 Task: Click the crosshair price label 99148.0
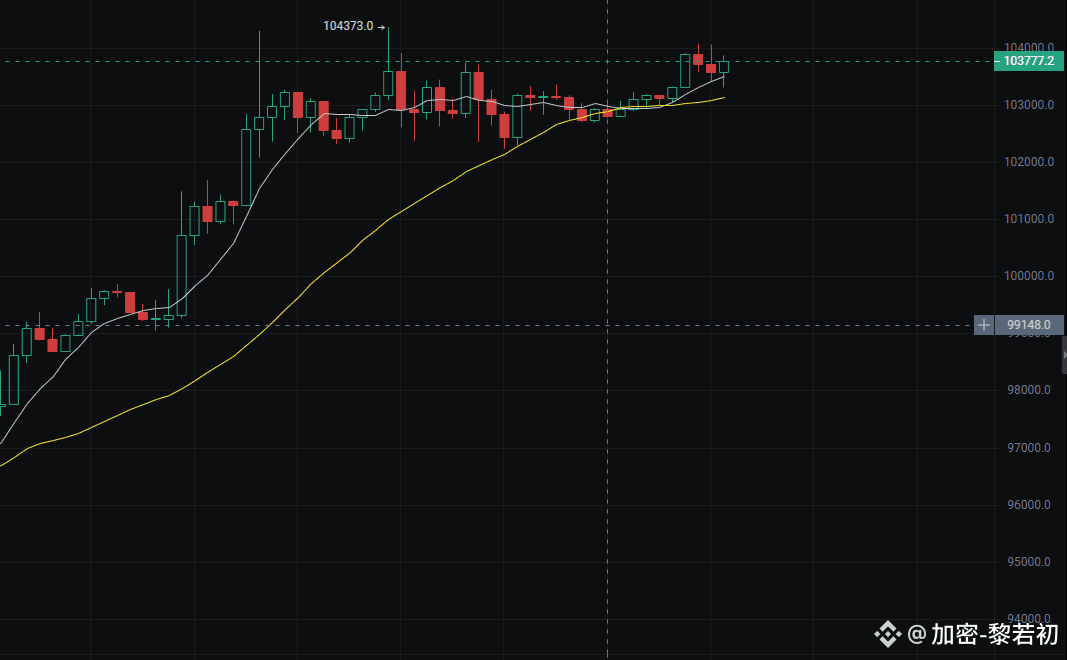[x=1029, y=325]
